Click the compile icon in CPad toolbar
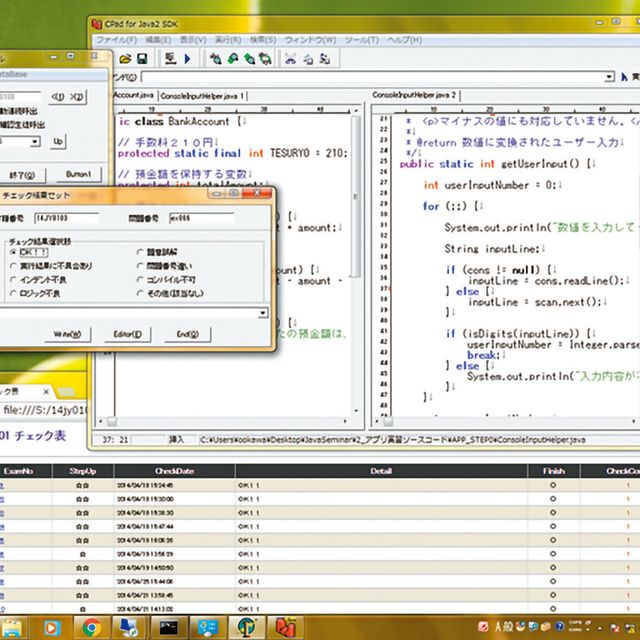The height and width of the screenshot is (640, 640). (x=171, y=58)
